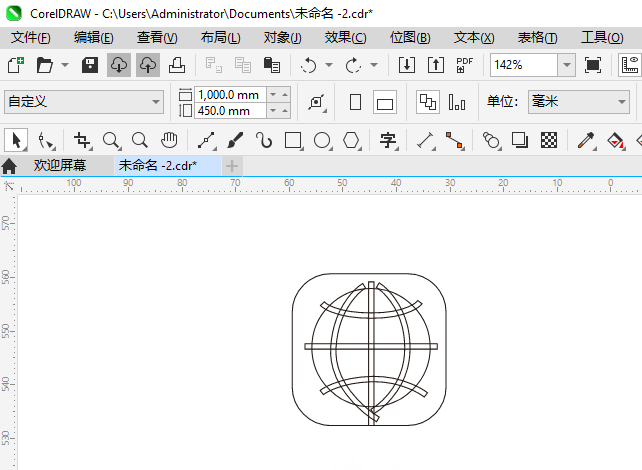The width and height of the screenshot is (642, 470).
Task: Switch page to portrait orientation
Action: [x=355, y=102]
